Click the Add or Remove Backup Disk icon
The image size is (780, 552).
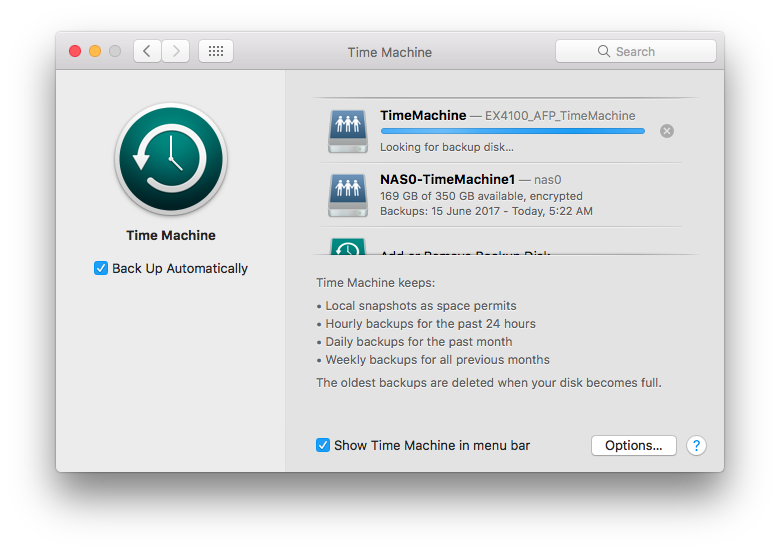pos(348,247)
